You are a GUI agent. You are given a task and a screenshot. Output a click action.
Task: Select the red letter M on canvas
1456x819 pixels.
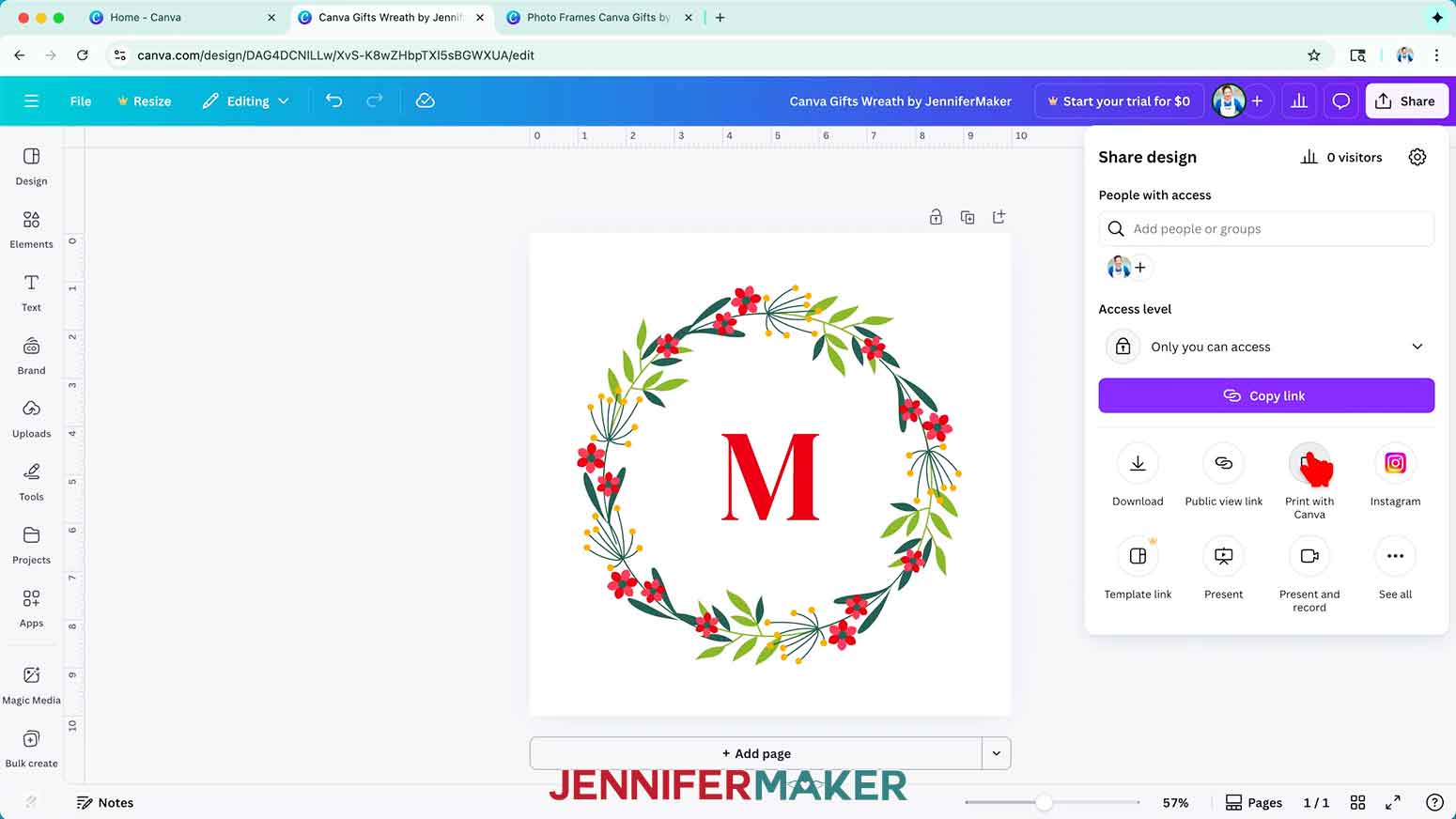pyautogui.click(x=770, y=476)
